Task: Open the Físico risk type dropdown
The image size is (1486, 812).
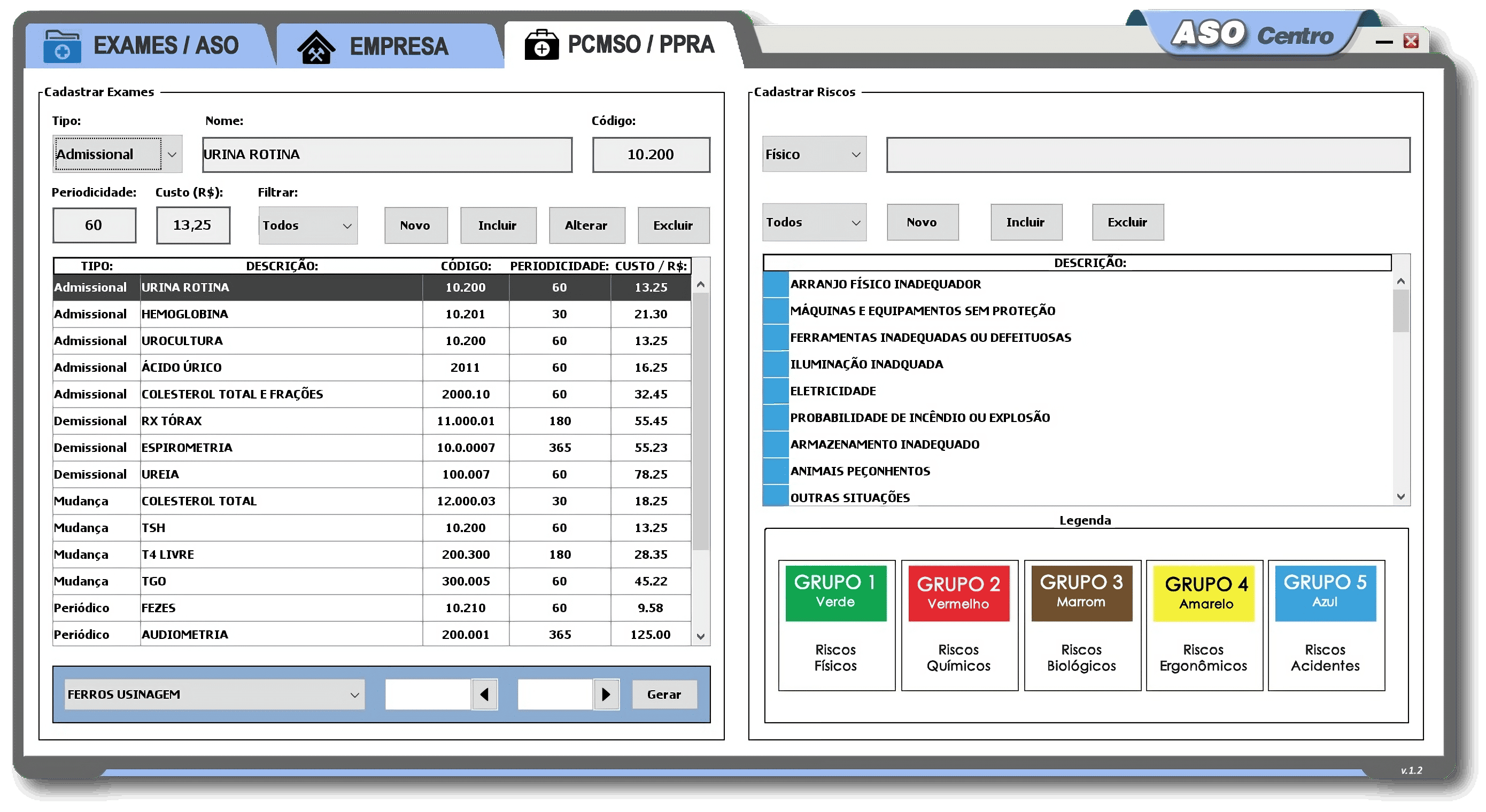Action: point(814,154)
